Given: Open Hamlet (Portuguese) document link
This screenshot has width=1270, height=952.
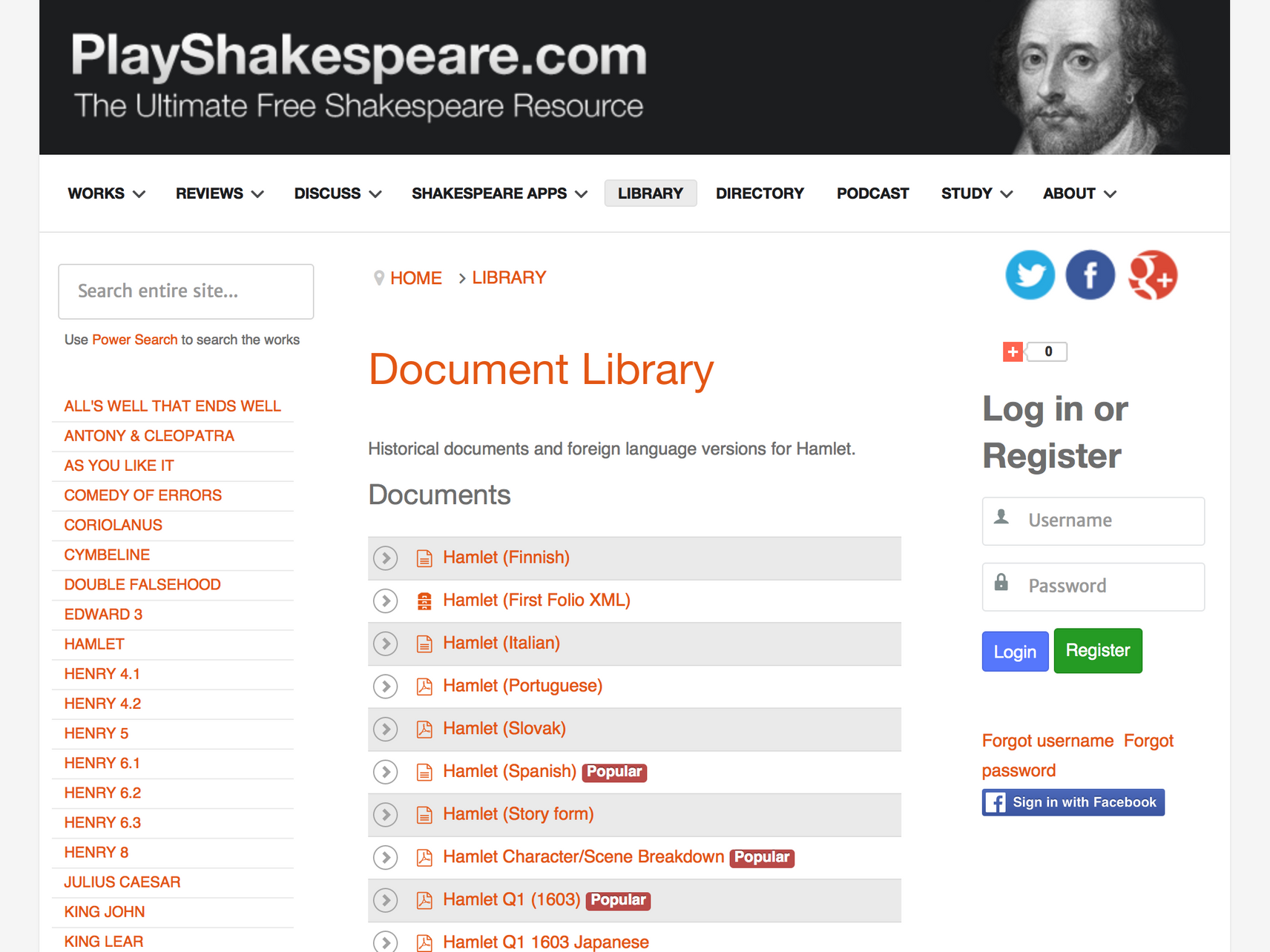Looking at the screenshot, I should pyautogui.click(x=522, y=686).
